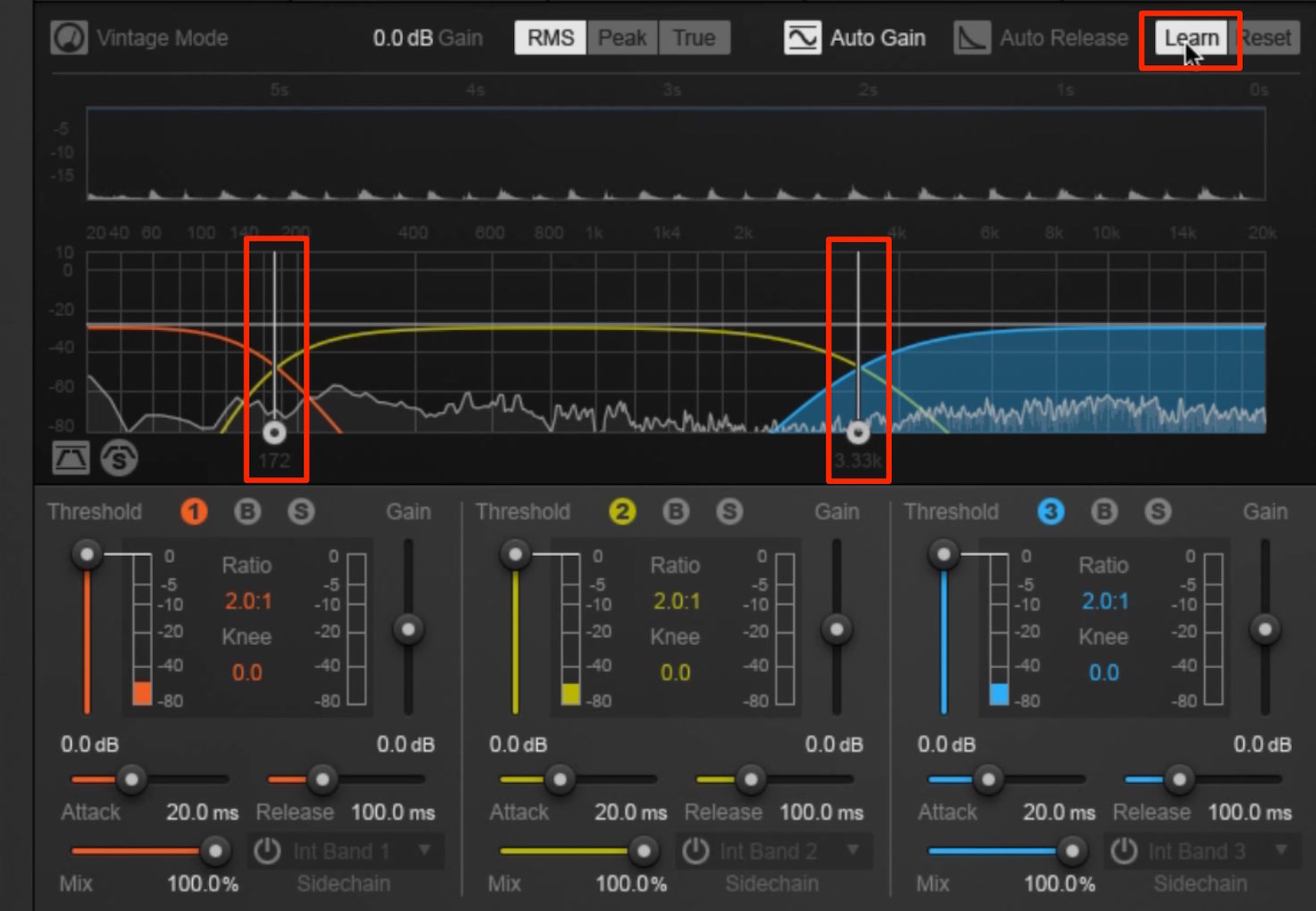Select Peak detection mode
The height and width of the screenshot is (911, 1316).
click(x=622, y=38)
